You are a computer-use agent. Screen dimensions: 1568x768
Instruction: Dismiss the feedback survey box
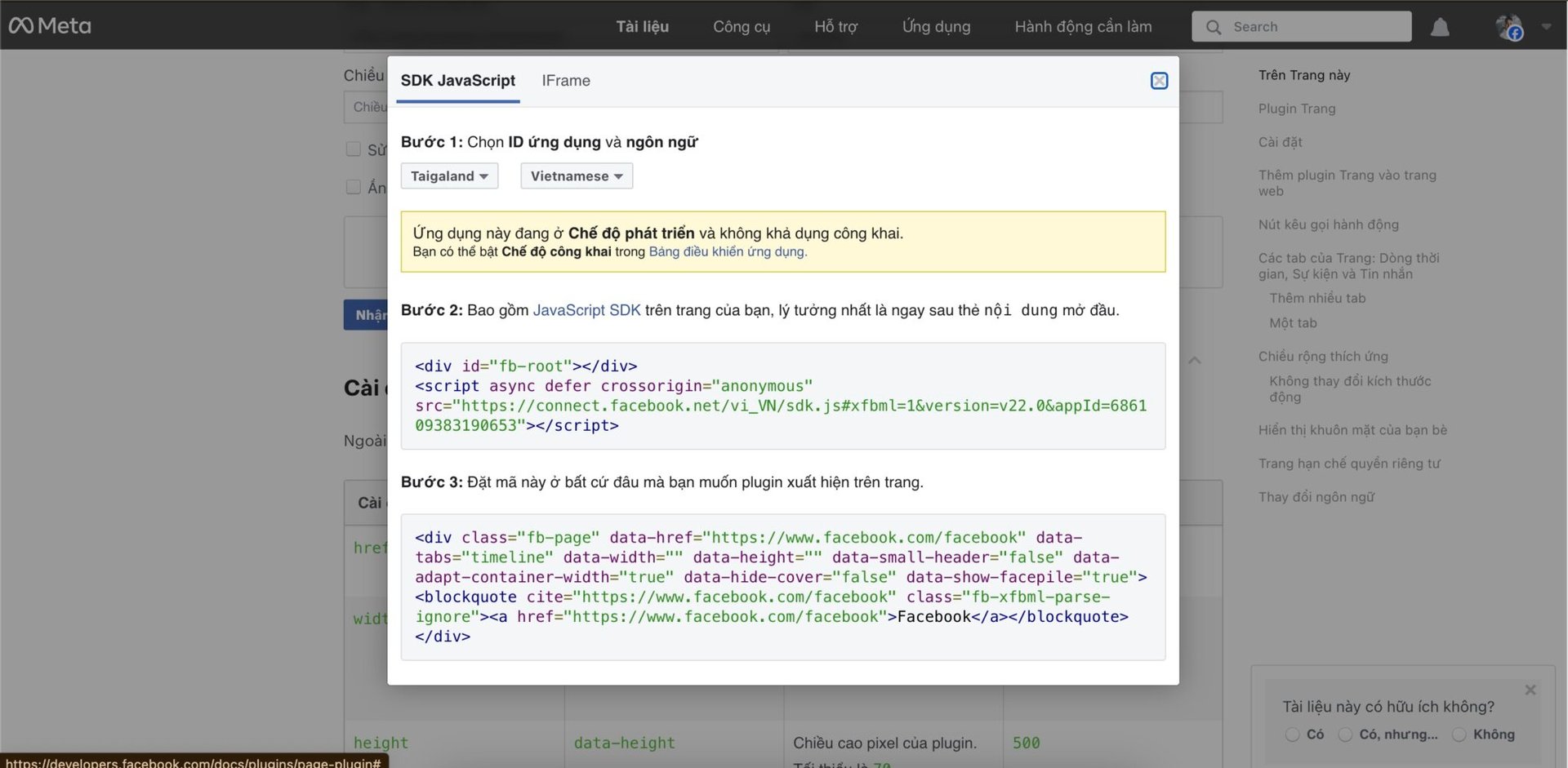pyautogui.click(x=1530, y=690)
